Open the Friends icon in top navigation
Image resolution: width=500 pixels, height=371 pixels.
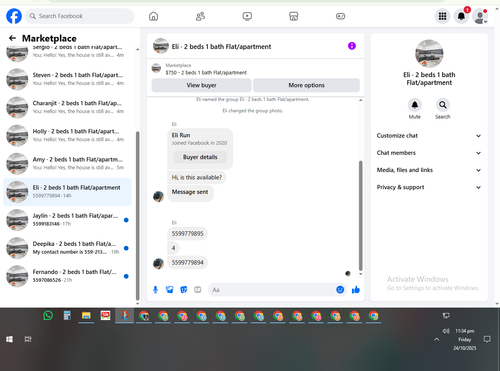tap(200, 16)
